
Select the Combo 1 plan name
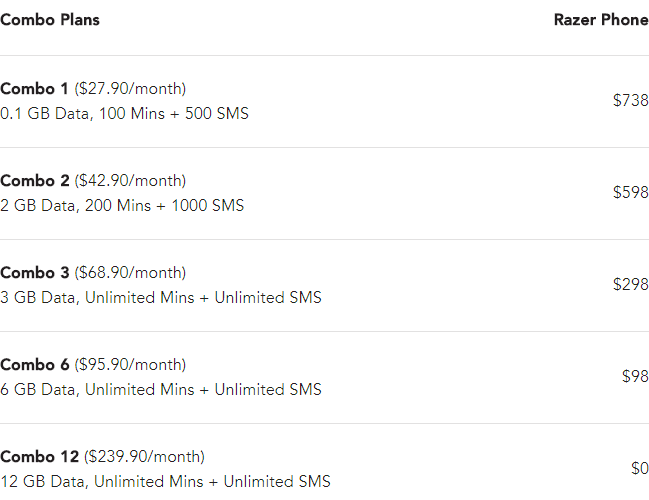tap(35, 89)
